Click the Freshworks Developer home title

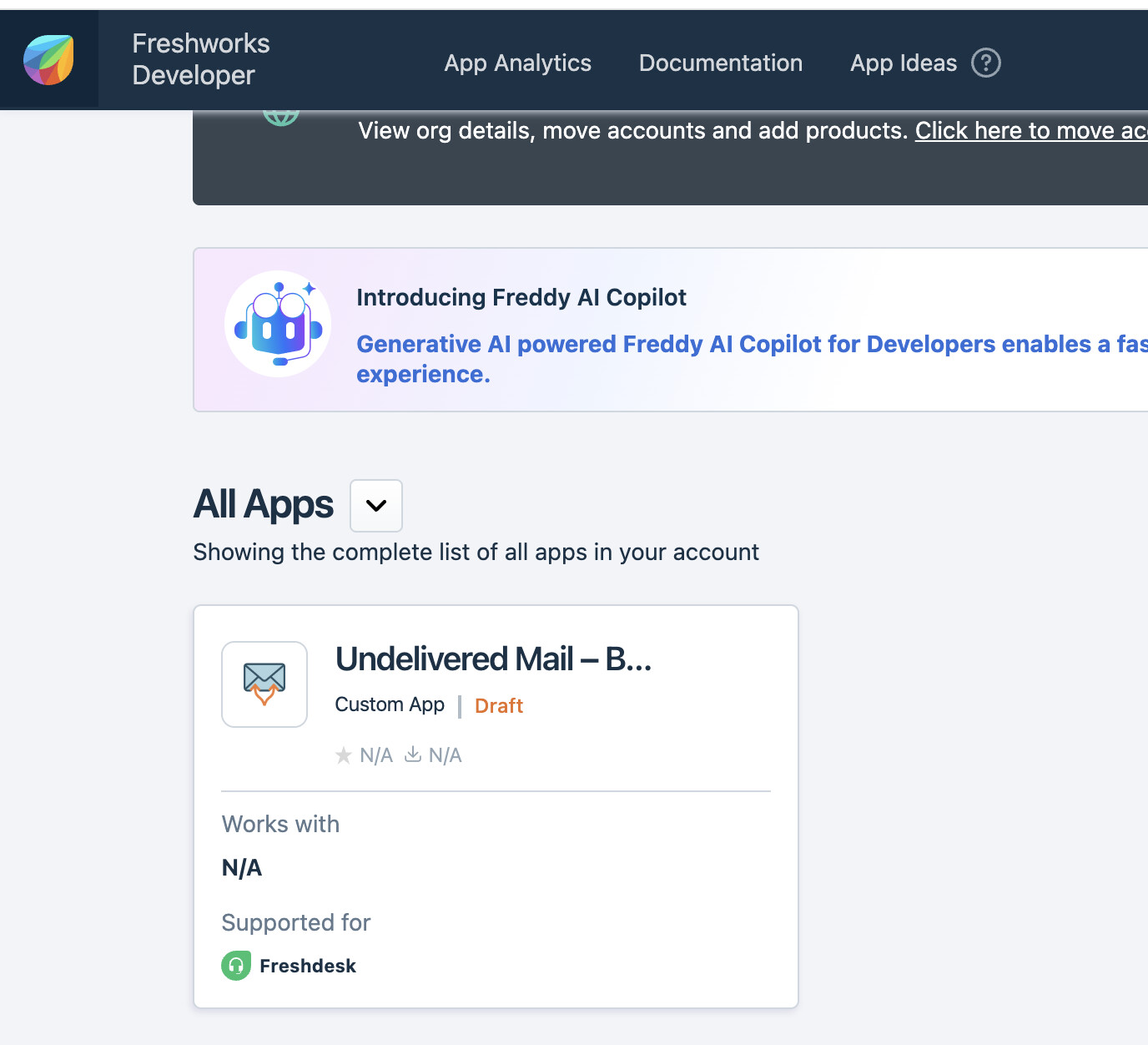(x=200, y=59)
